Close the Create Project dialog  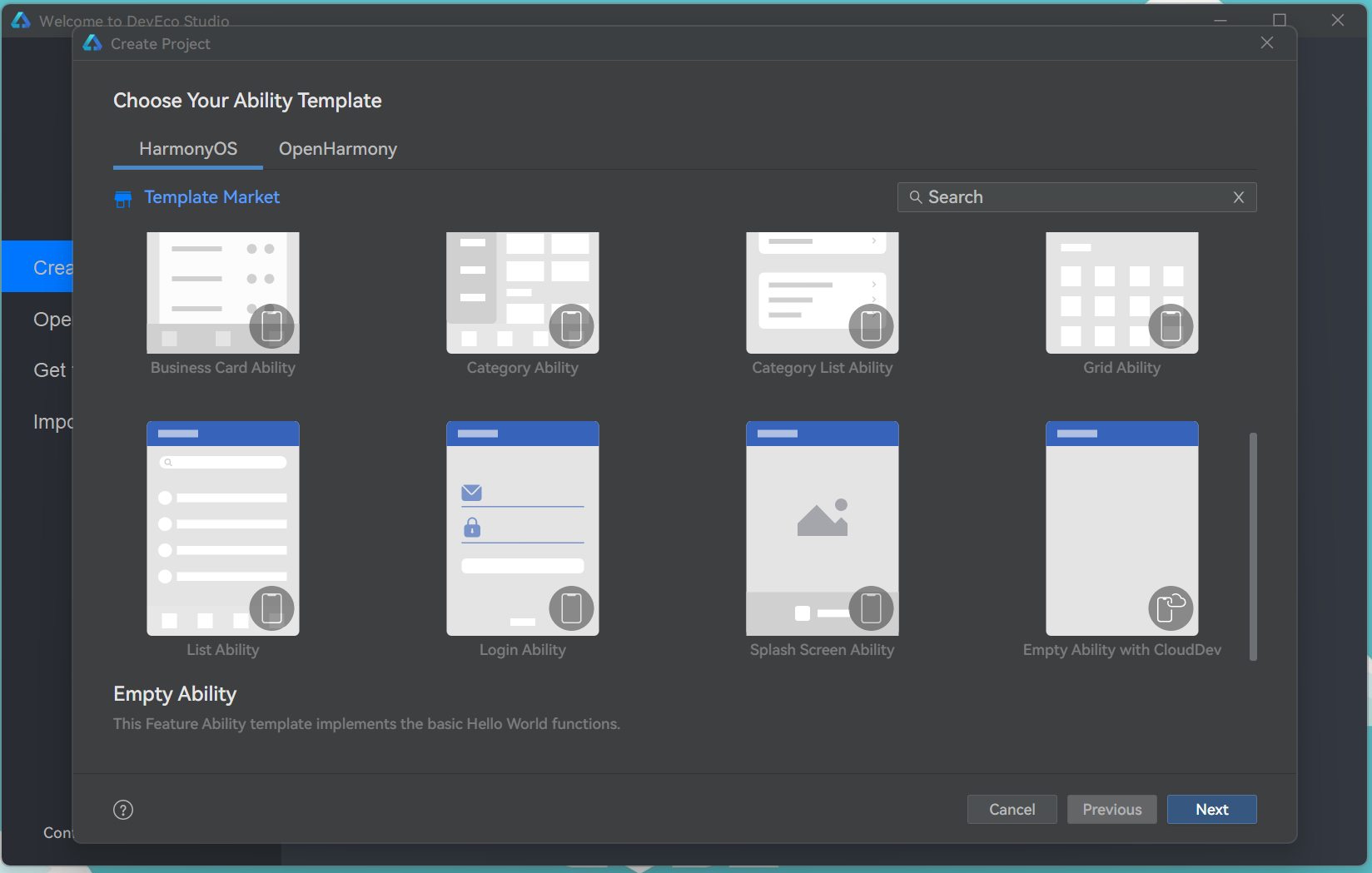pyautogui.click(x=1267, y=42)
